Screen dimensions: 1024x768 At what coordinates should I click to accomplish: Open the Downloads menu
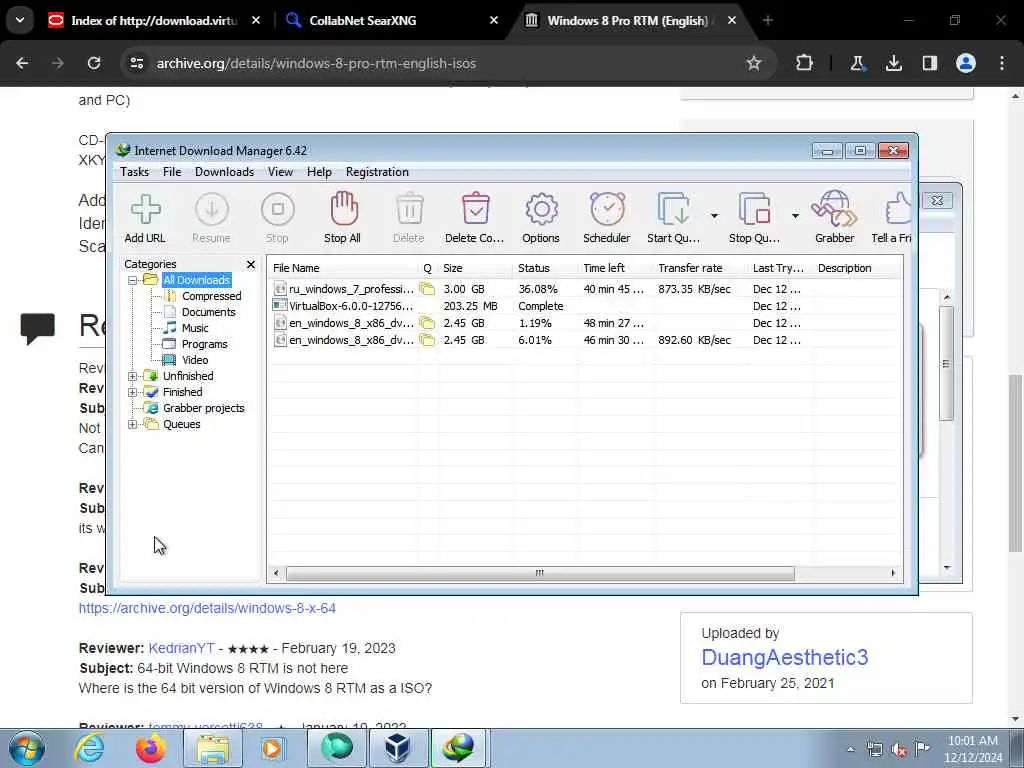[225, 172]
